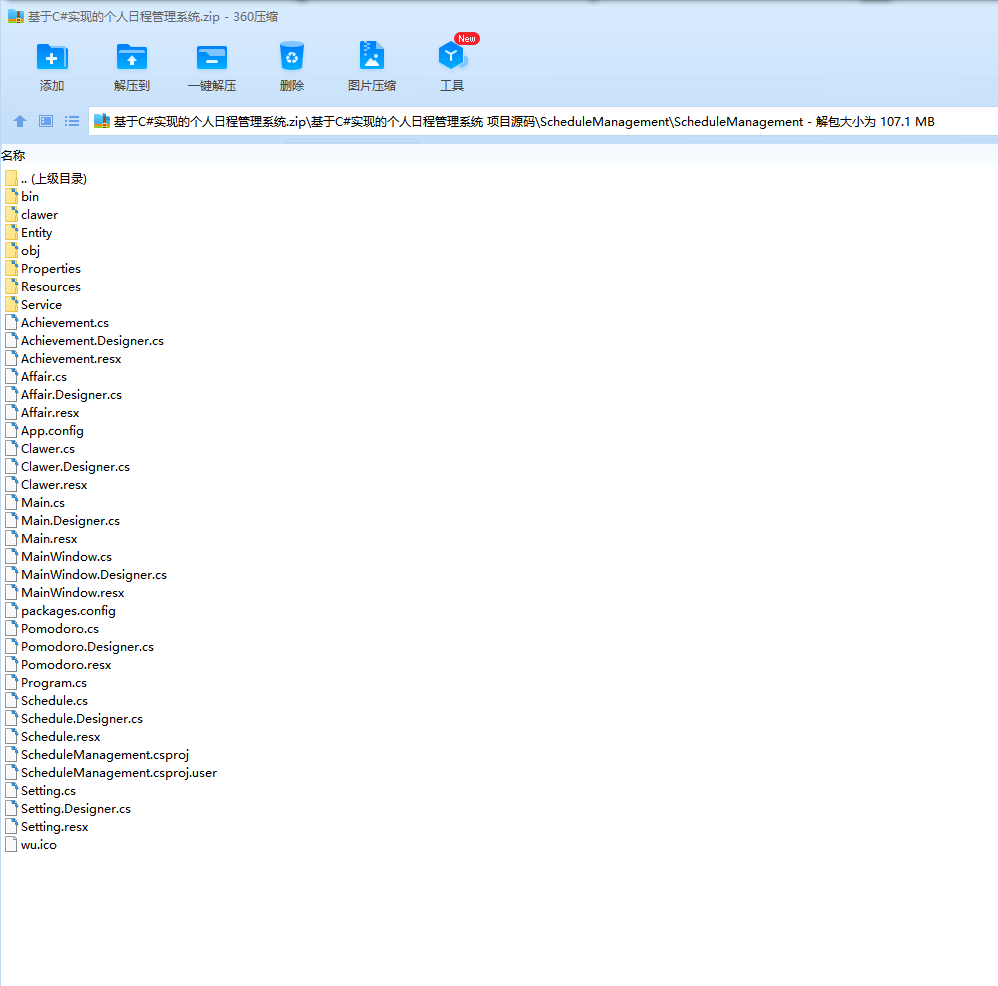This screenshot has height=986, width=998.
Task: Select MainWindow.Designer.cs file
Action: (86, 575)
